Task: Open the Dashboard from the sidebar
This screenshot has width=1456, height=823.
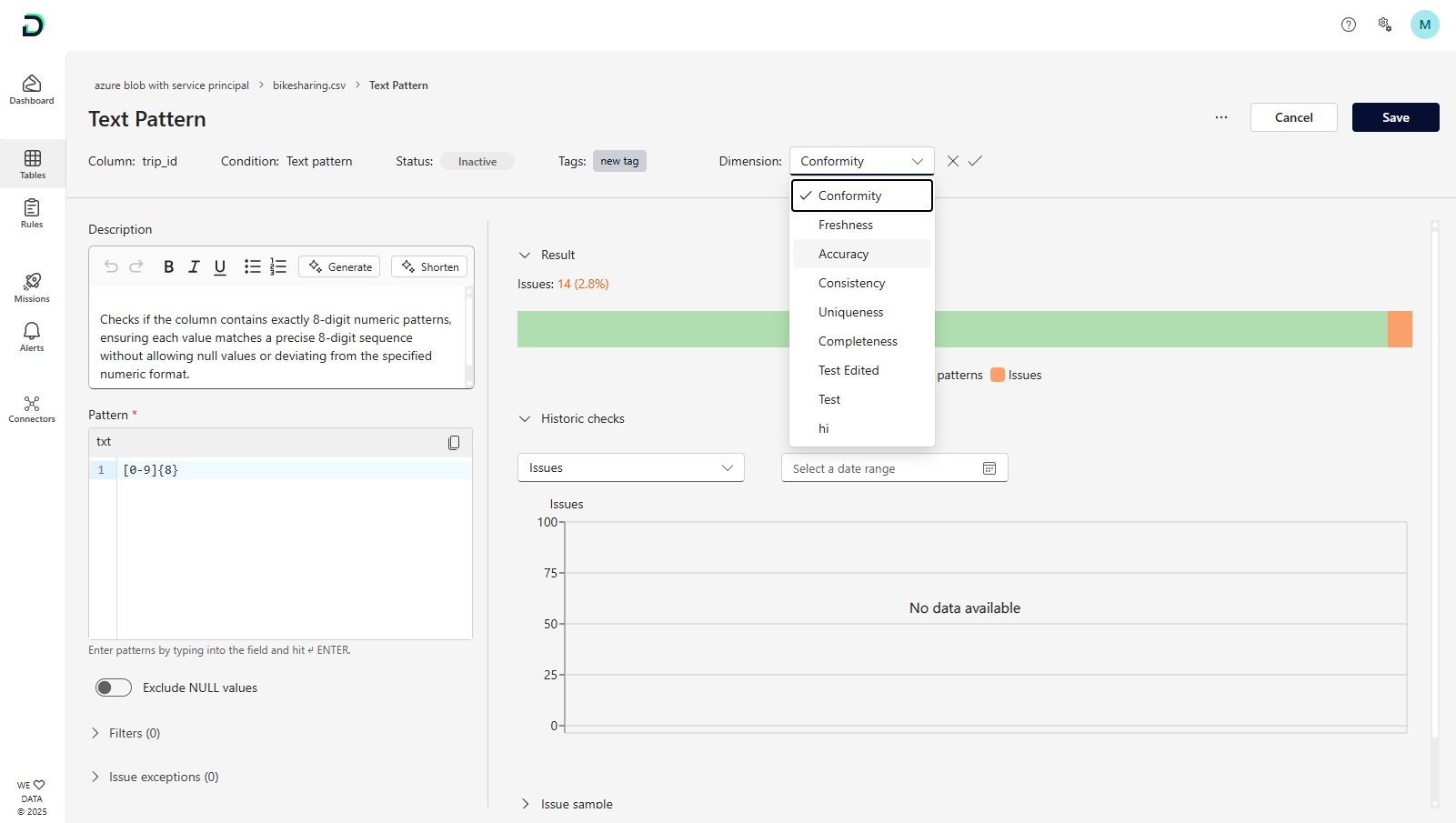Action: pos(32,89)
